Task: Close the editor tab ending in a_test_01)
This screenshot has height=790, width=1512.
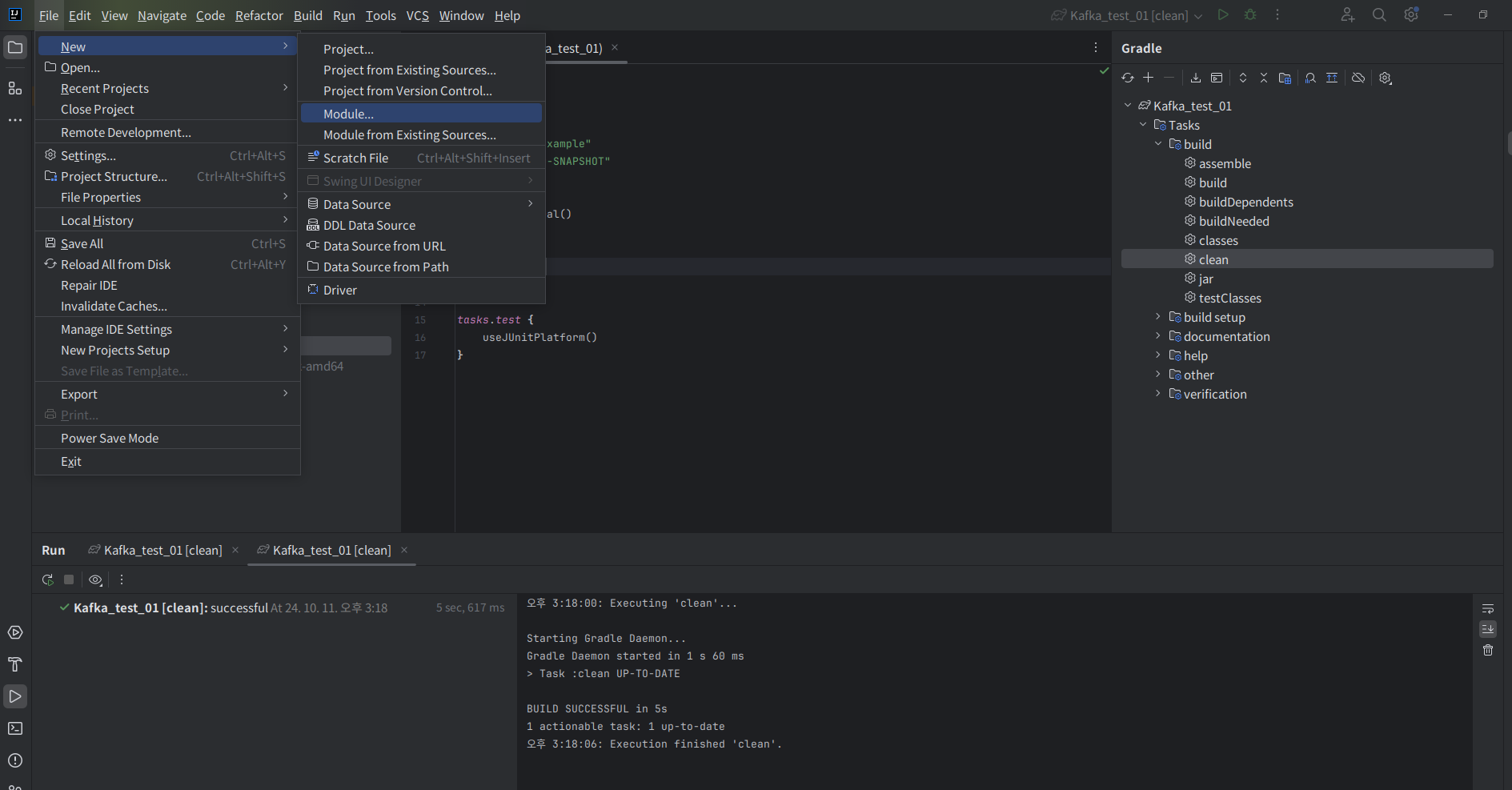Action: tap(615, 48)
